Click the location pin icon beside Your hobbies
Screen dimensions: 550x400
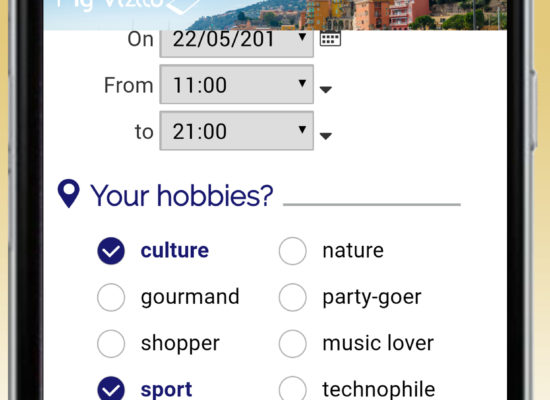pyautogui.click(x=68, y=193)
